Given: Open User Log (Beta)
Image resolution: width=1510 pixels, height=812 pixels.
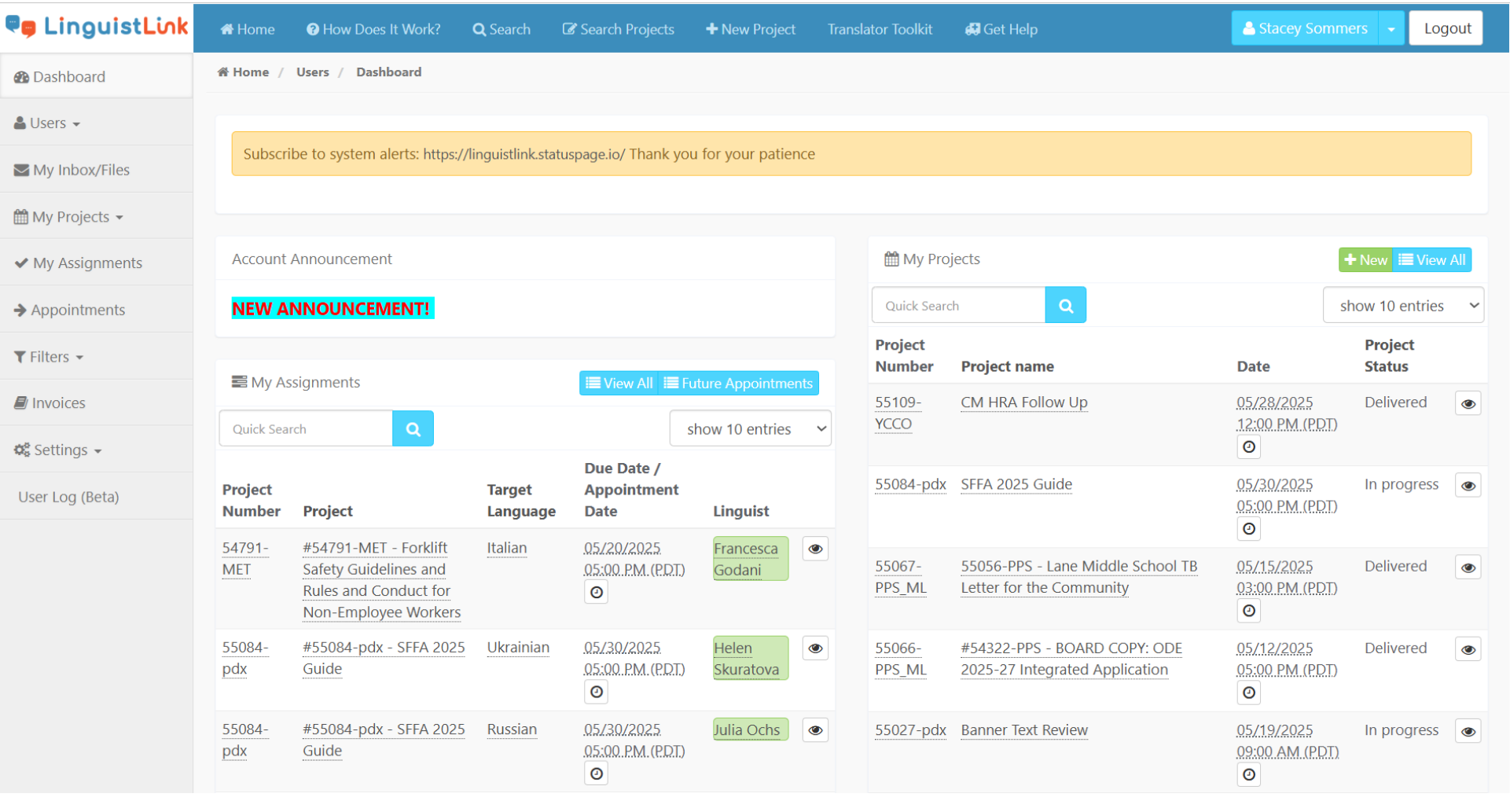Looking at the screenshot, I should pos(96,497).
